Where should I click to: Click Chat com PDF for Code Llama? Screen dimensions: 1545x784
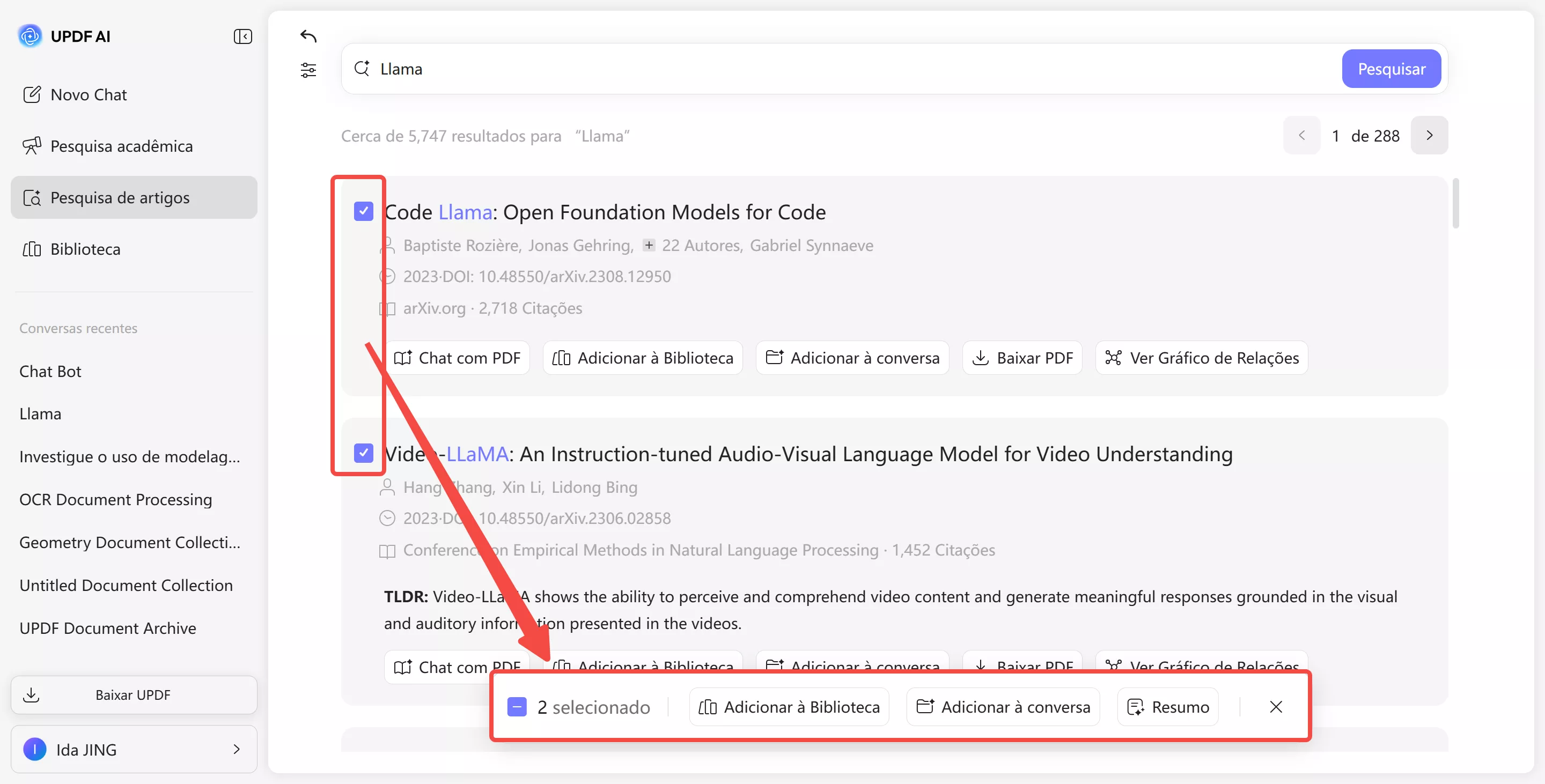(x=457, y=358)
